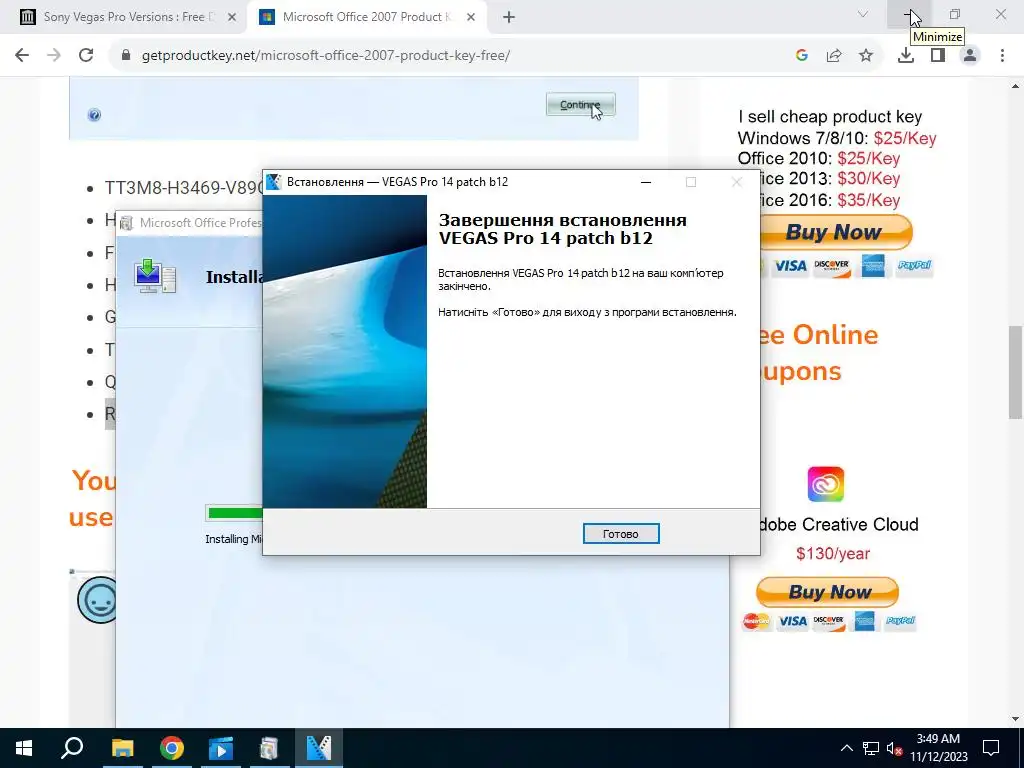Open the Chrome downloads icon
Viewport: 1024px width, 768px height.
click(x=906, y=56)
